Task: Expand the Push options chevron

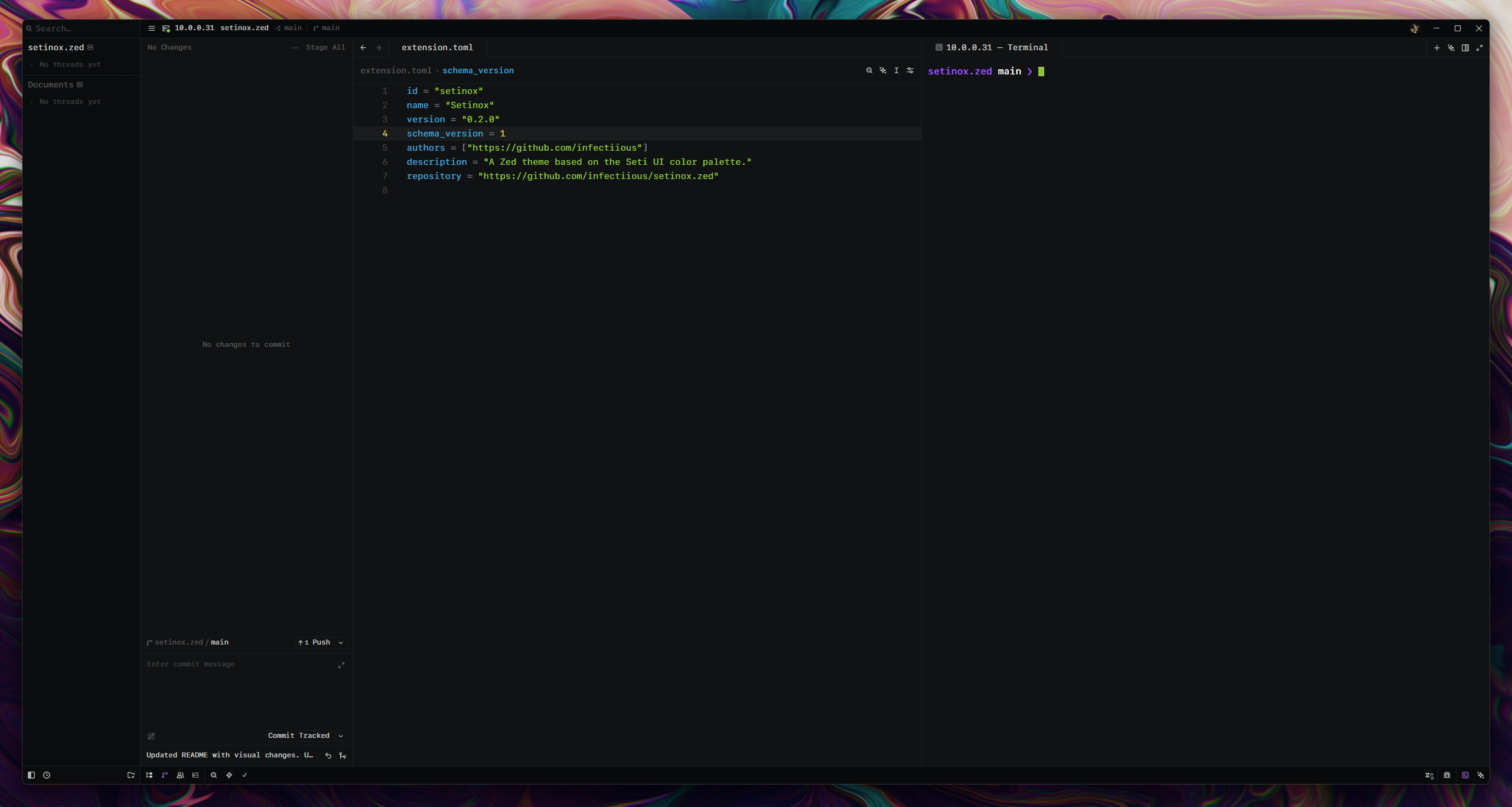Action: pyautogui.click(x=341, y=643)
